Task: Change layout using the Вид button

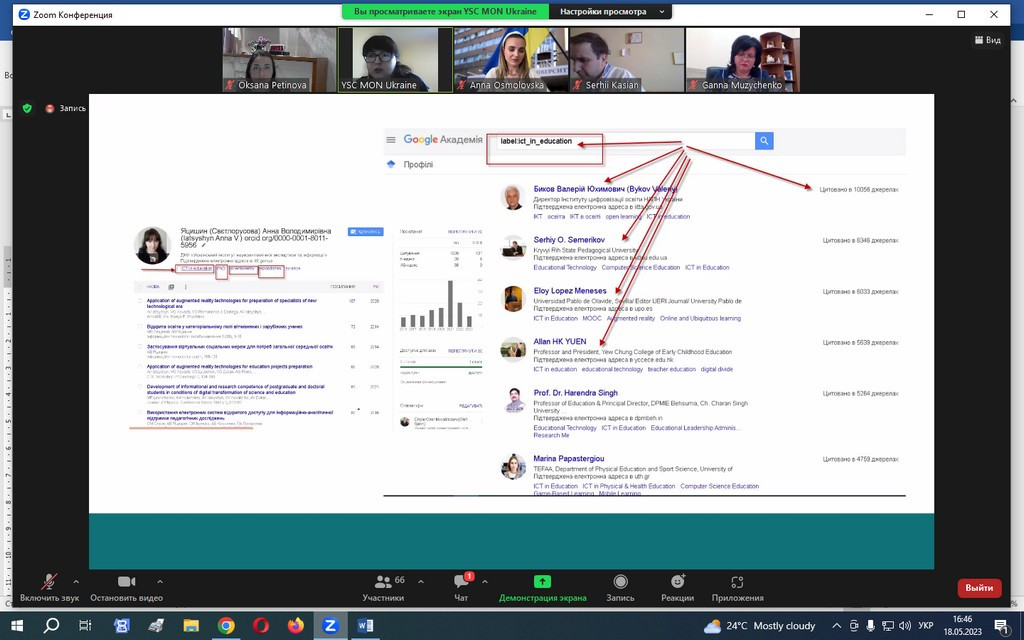Action: [986, 40]
